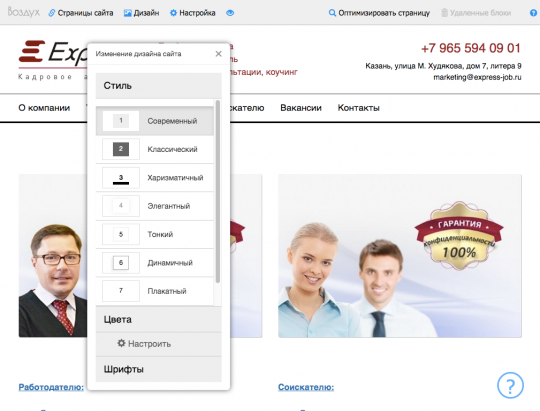This screenshot has width=540, height=411.
Task: Click the magnifier Оптимизировать страницу icon
Action: (332, 13)
